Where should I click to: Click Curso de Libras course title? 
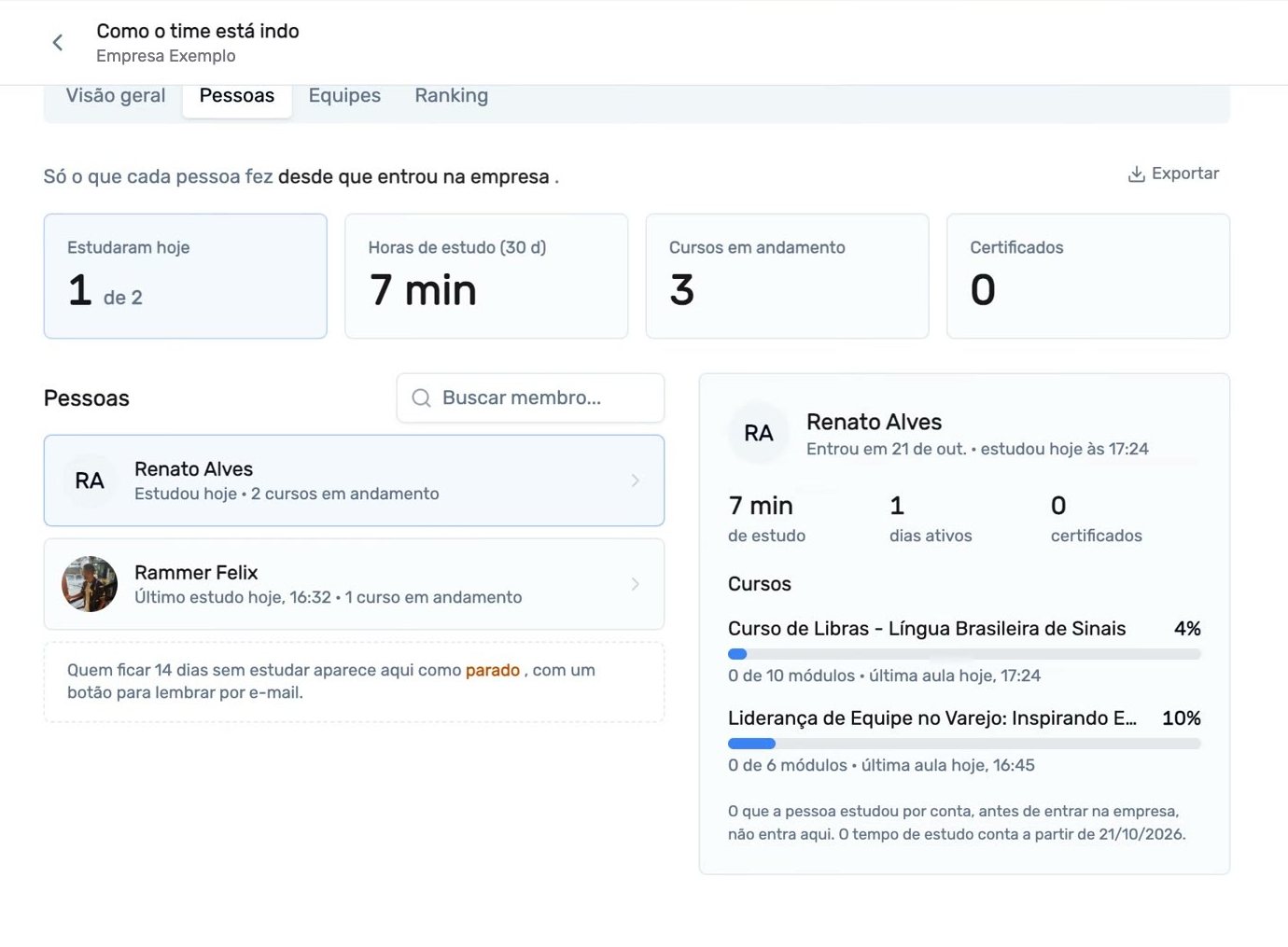927,629
